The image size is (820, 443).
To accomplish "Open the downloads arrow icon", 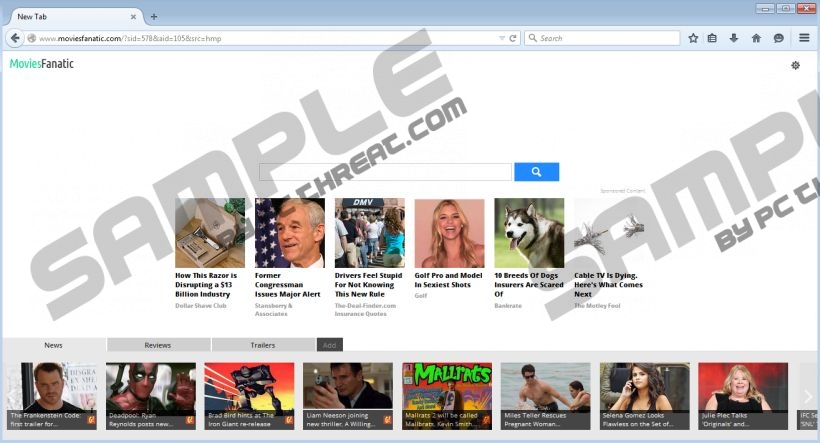I will (734, 38).
